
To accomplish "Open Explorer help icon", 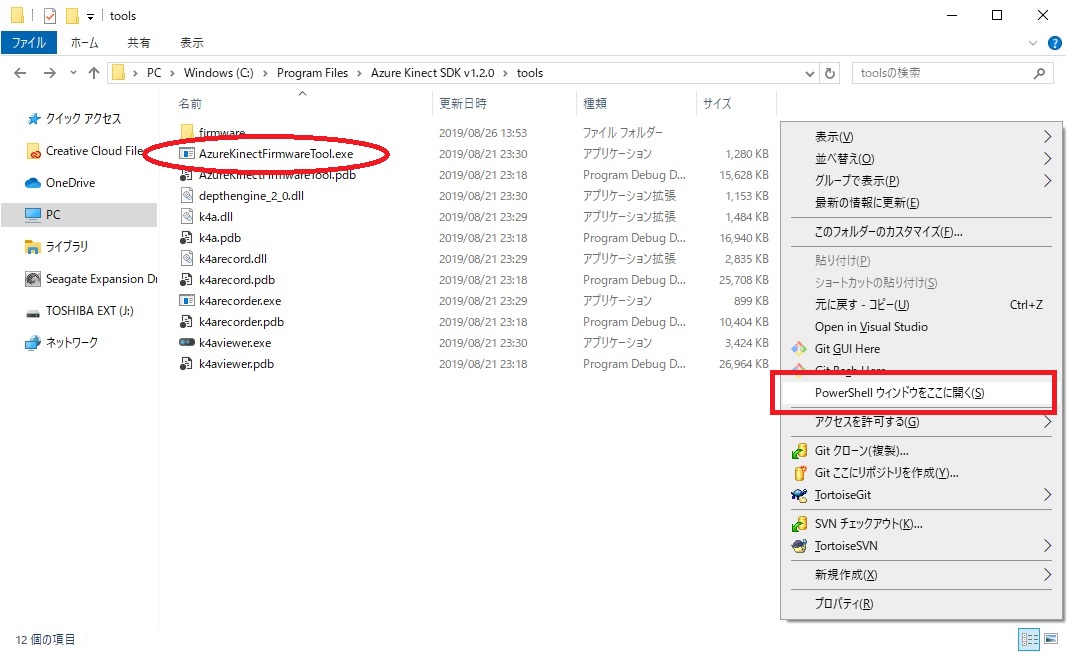I will (1055, 43).
